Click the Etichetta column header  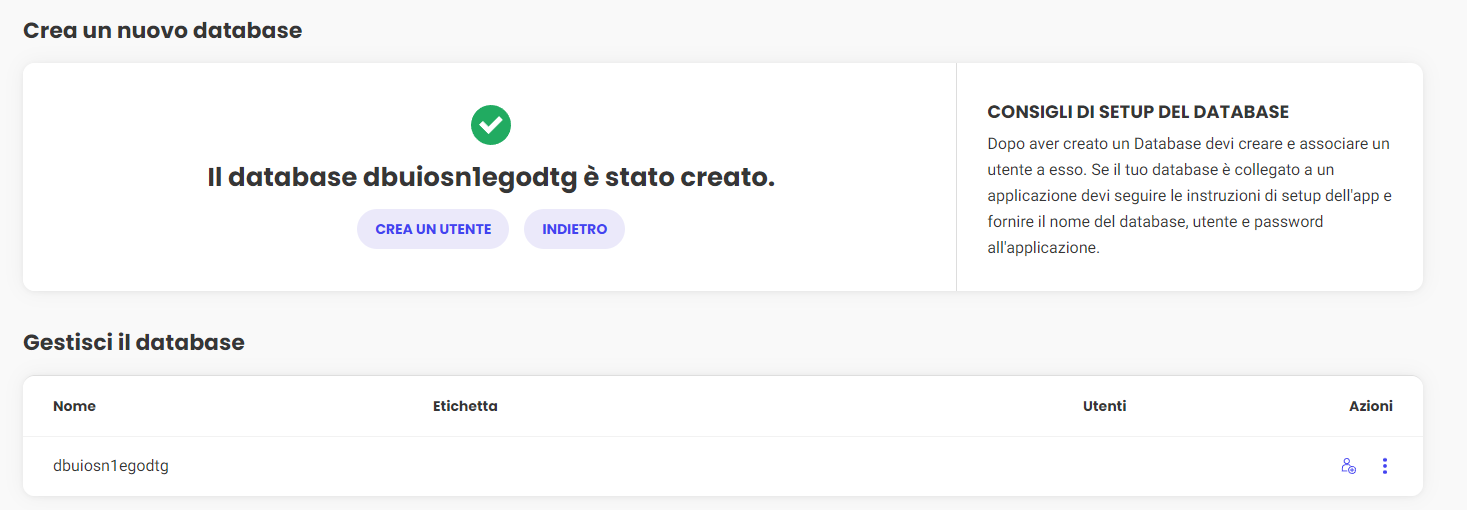[x=465, y=406]
